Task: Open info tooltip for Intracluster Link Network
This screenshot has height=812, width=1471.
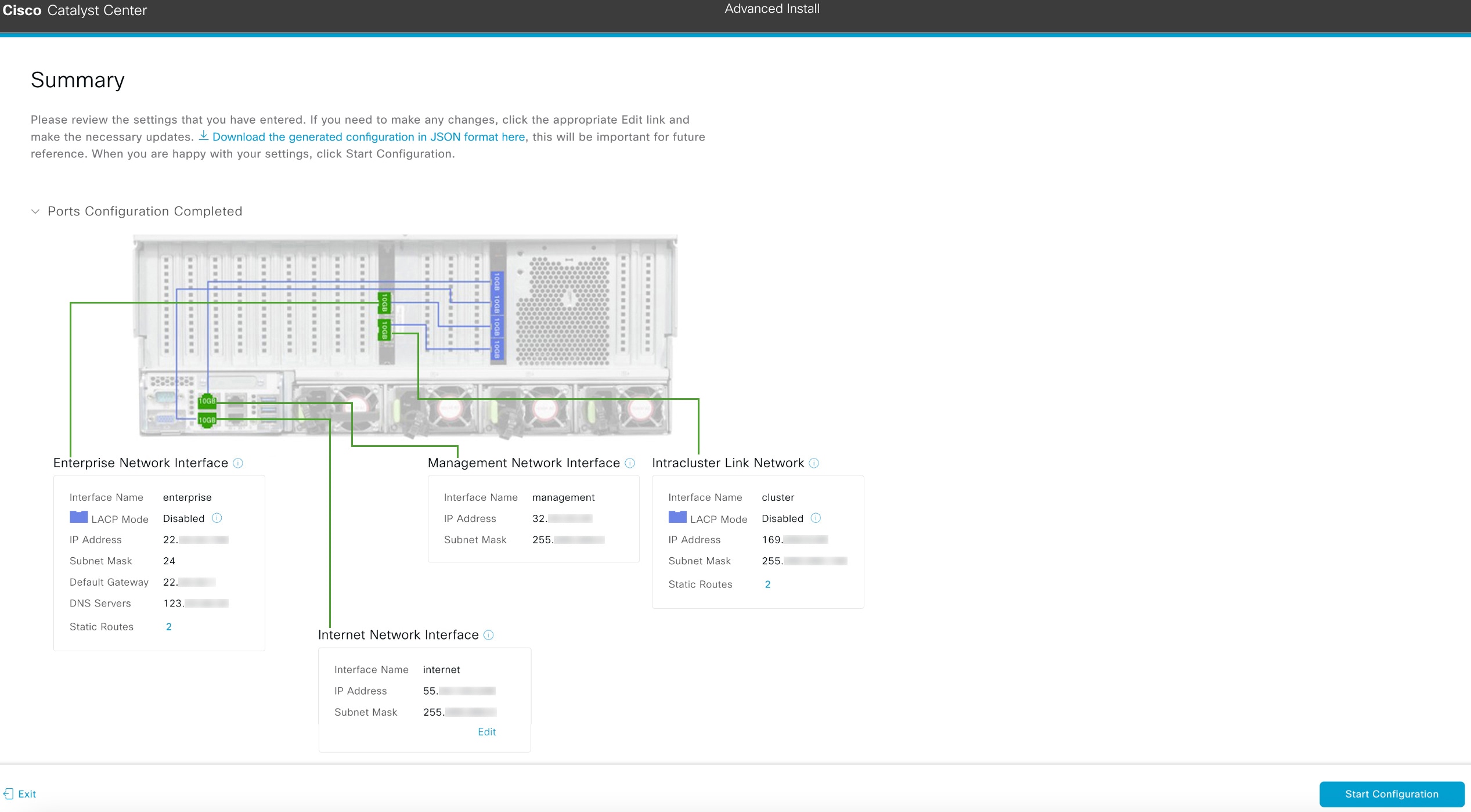Action: pos(814,463)
